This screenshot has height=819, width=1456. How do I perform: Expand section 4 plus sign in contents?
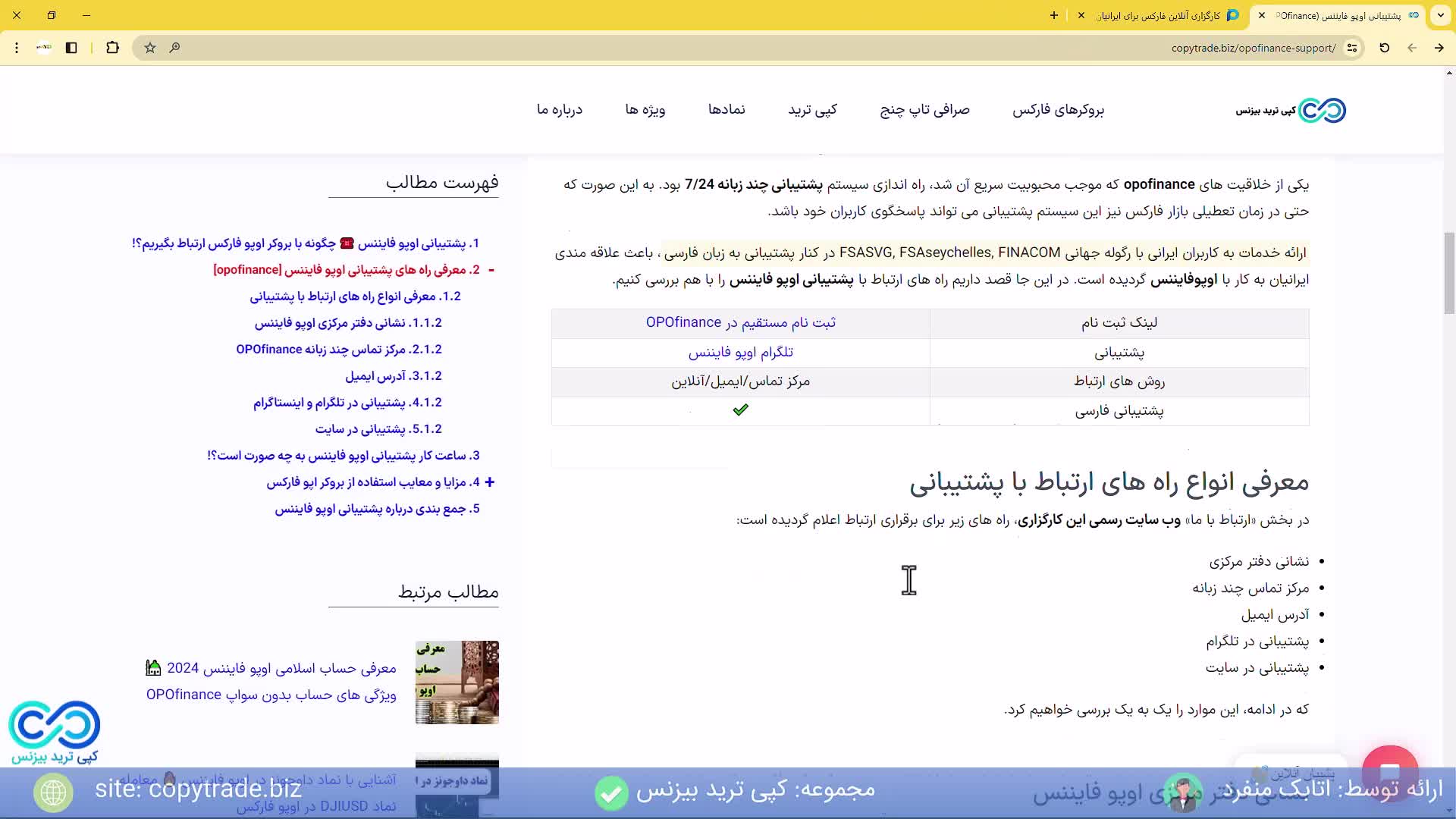490,482
